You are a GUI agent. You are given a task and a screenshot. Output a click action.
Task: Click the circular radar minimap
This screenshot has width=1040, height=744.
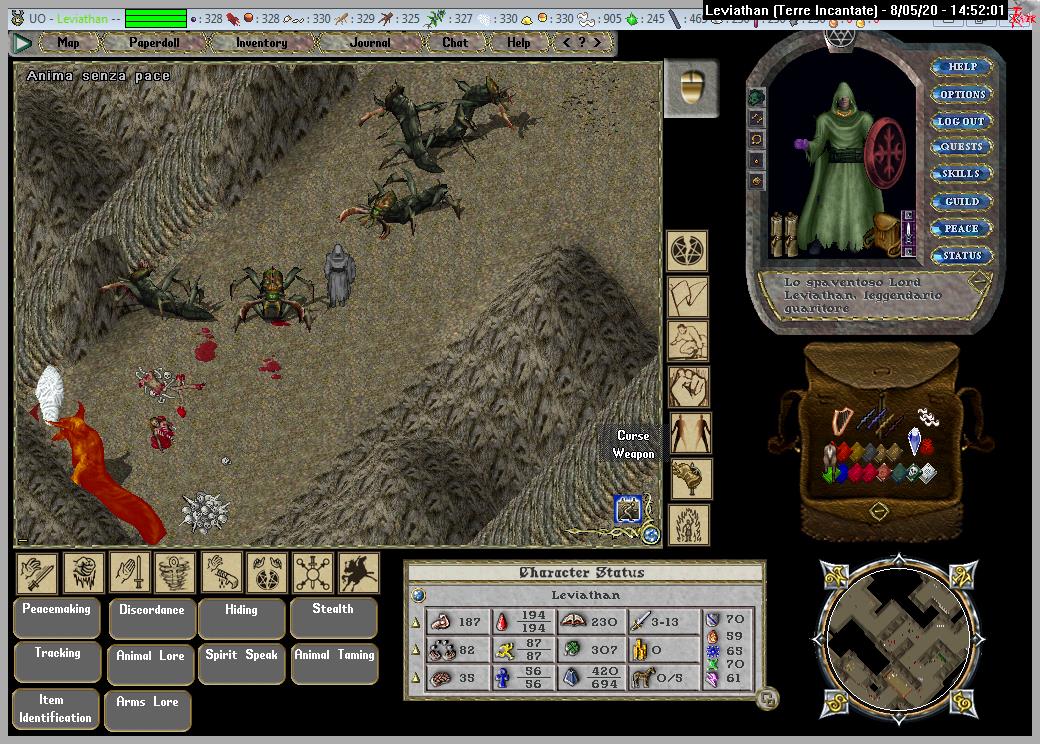point(897,639)
